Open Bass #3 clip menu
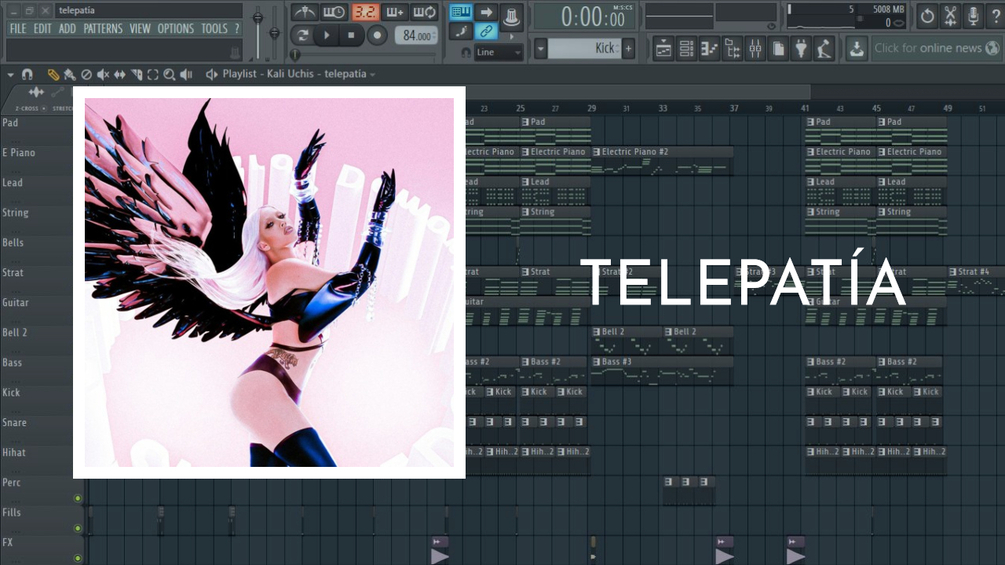 (597, 361)
